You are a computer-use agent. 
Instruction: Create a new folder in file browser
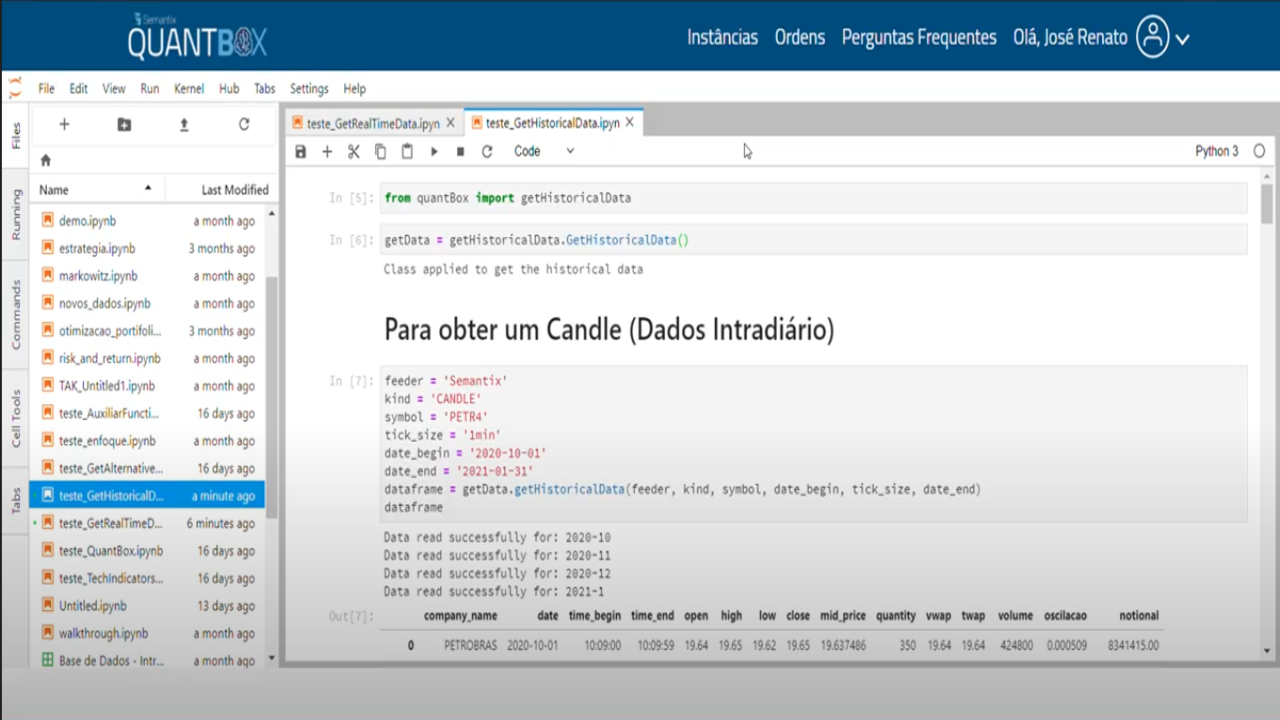(124, 125)
